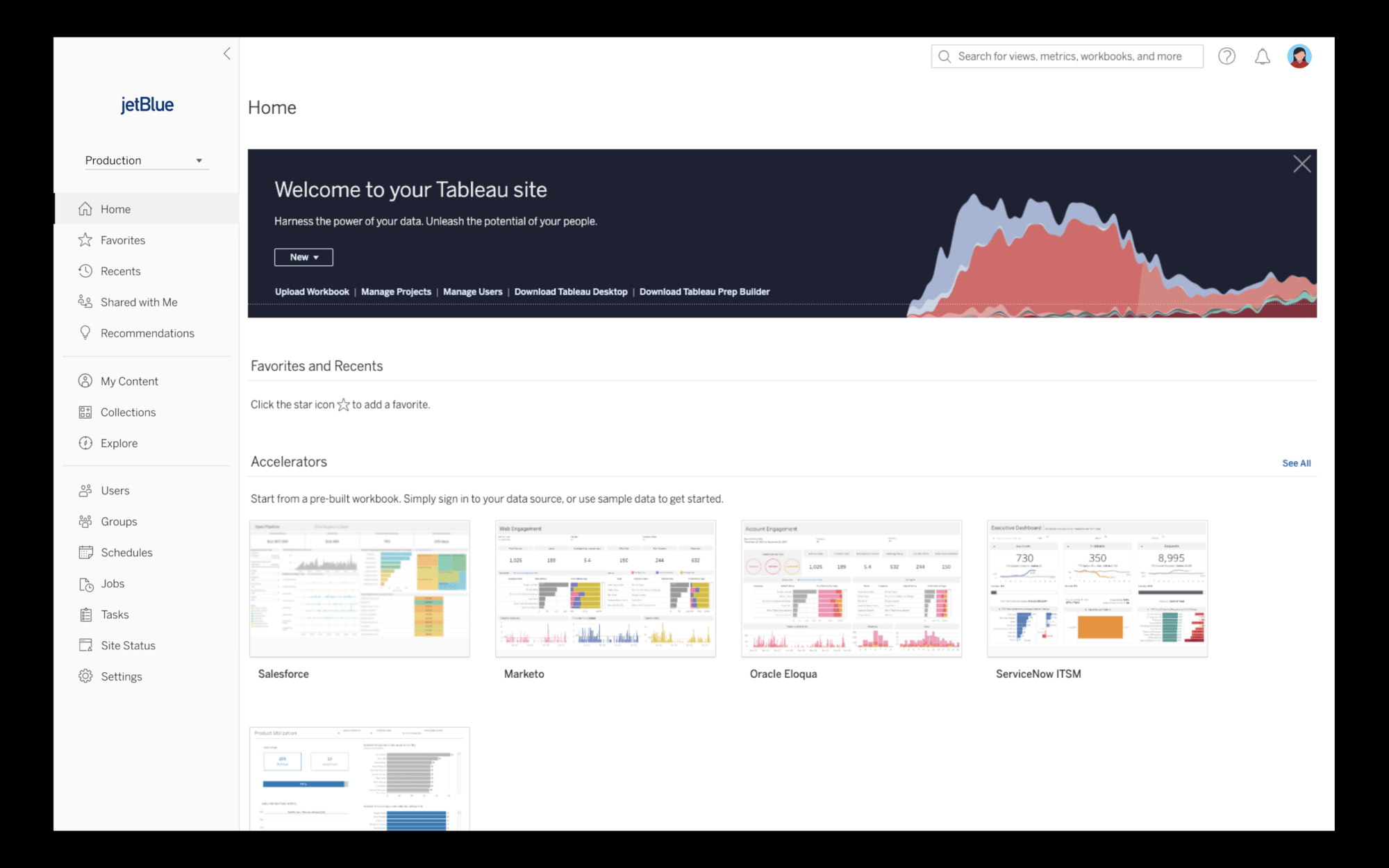Screen dimensions: 1389x868
Task: Expand the New button dropdown menu
Action: pos(304,257)
